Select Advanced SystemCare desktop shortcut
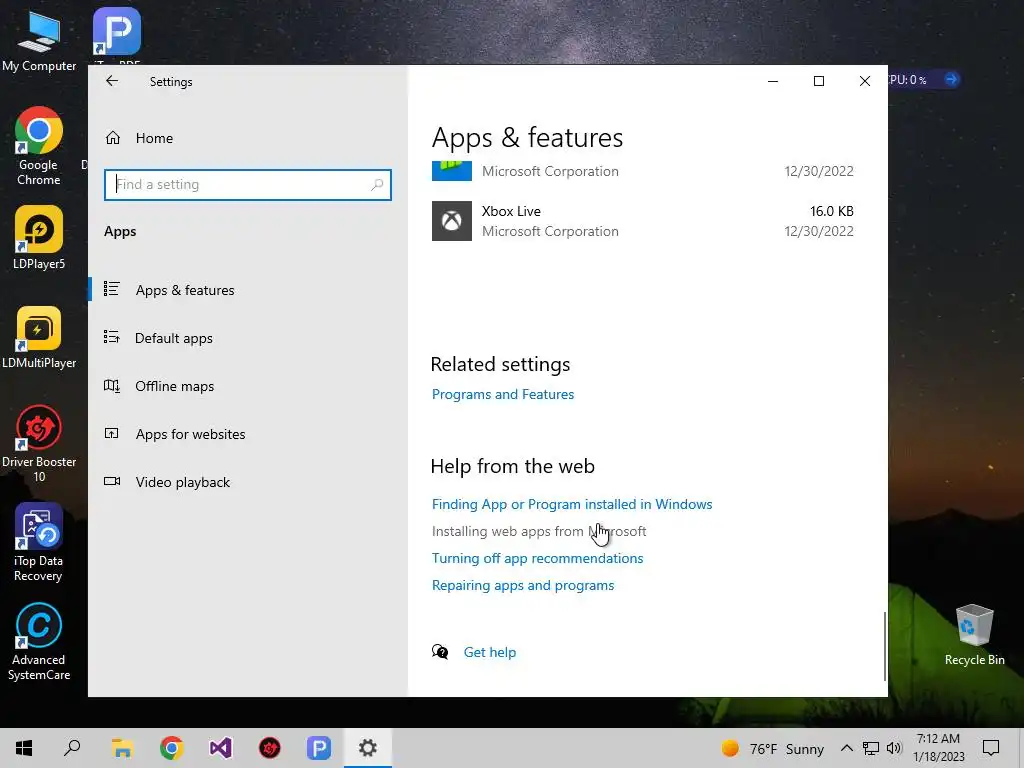This screenshot has width=1024, height=768. point(39,643)
